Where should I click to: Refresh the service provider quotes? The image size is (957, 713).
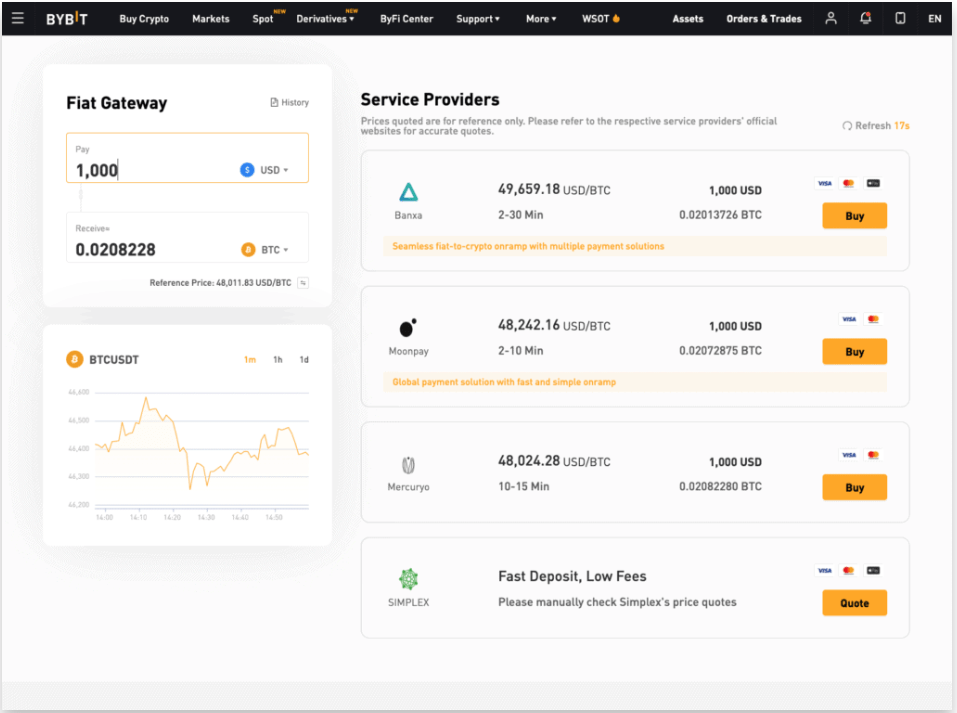click(876, 126)
